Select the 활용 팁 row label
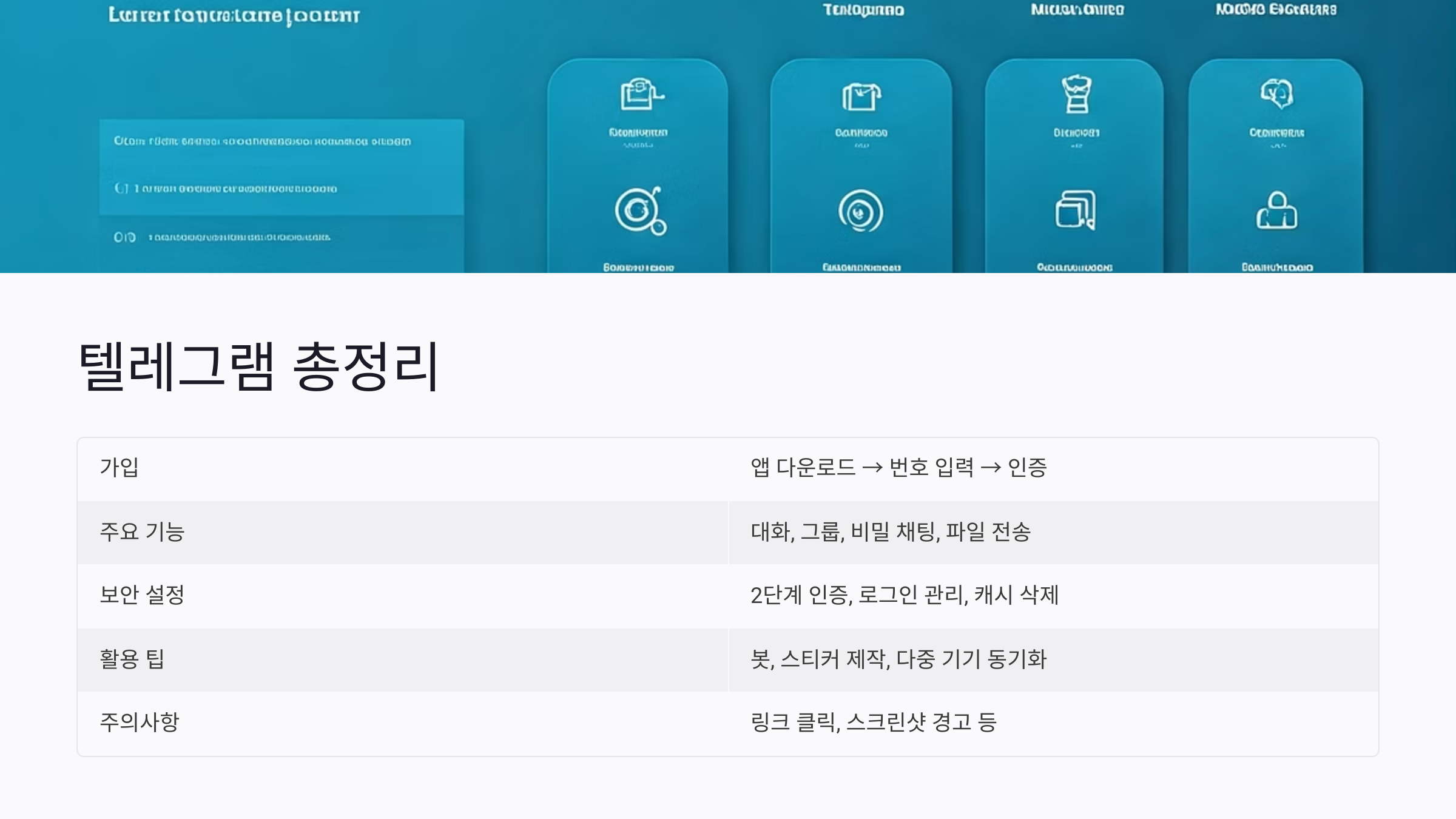 coord(132,659)
